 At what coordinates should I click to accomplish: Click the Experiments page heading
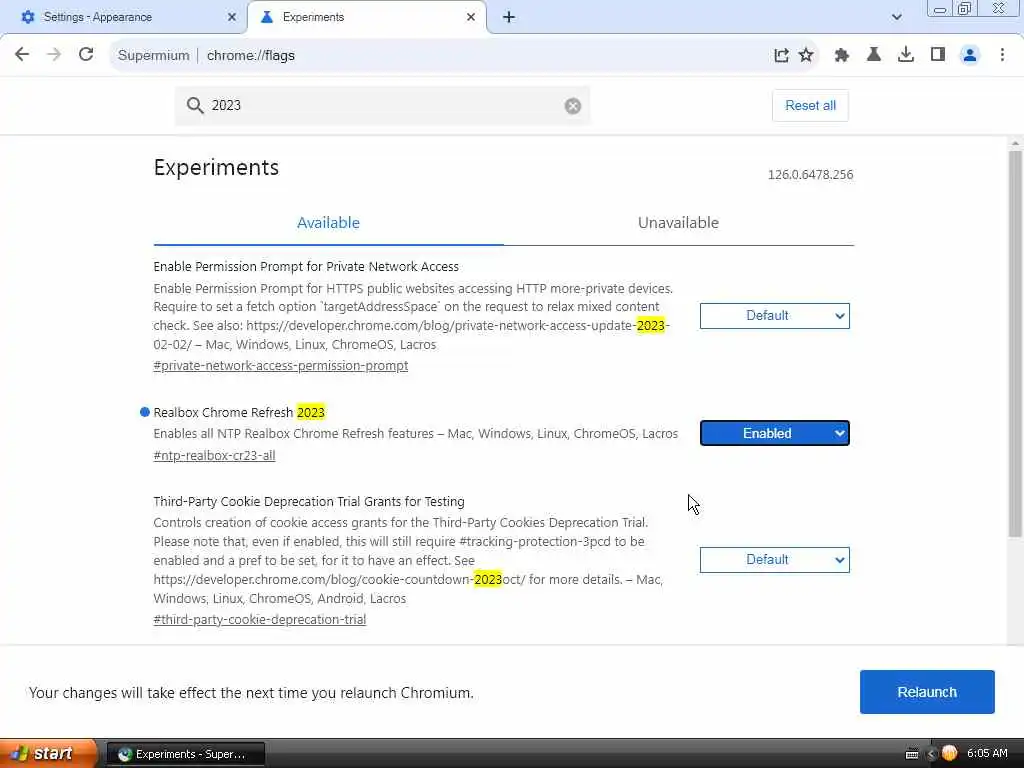(x=216, y=168)
